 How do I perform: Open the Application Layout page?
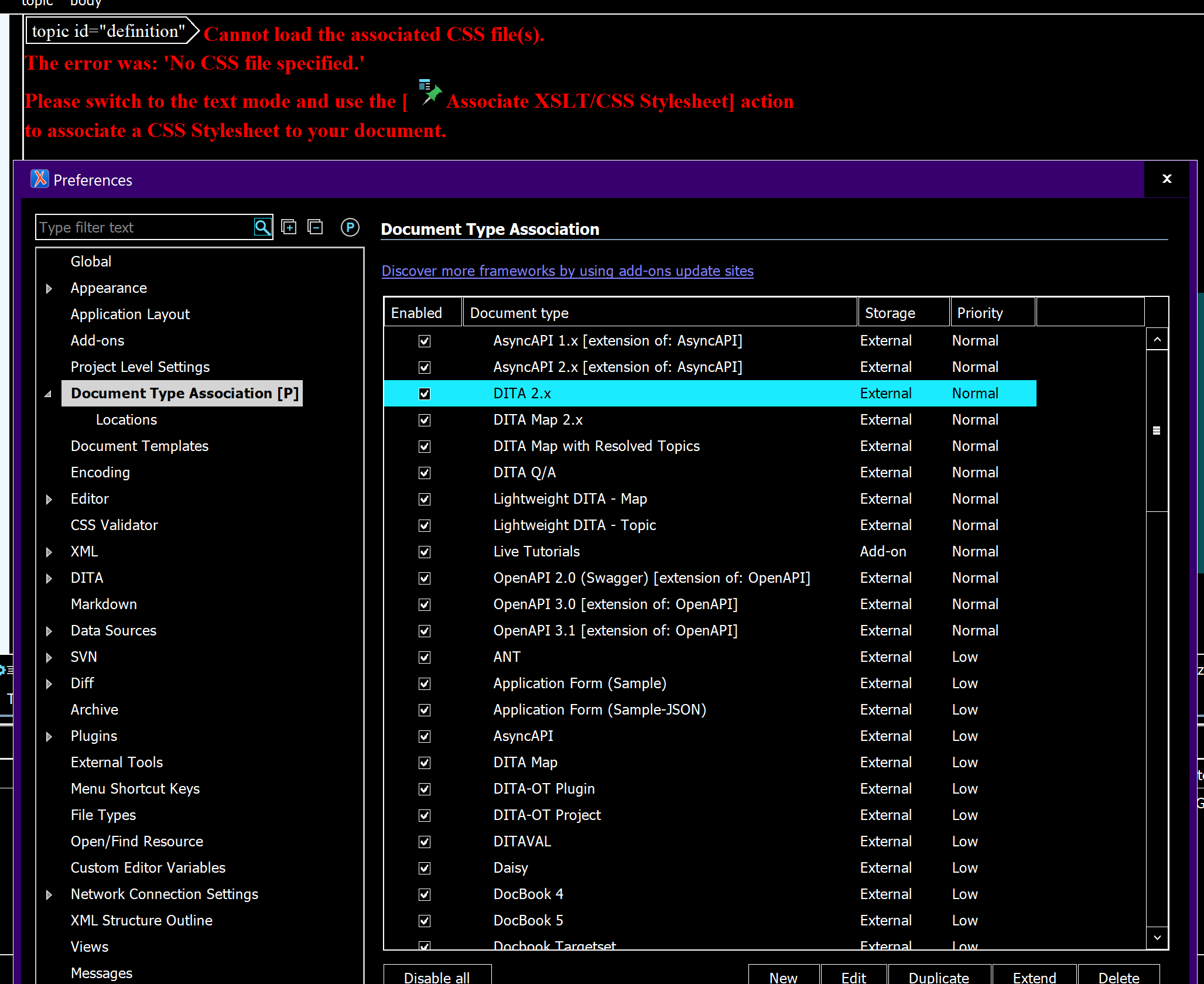point(130,315)
